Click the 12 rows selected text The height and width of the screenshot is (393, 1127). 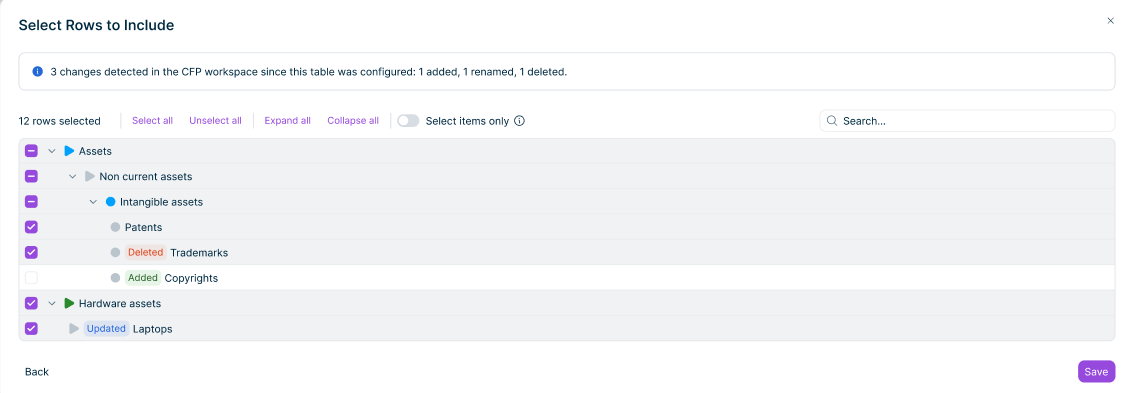click(60, 121)
